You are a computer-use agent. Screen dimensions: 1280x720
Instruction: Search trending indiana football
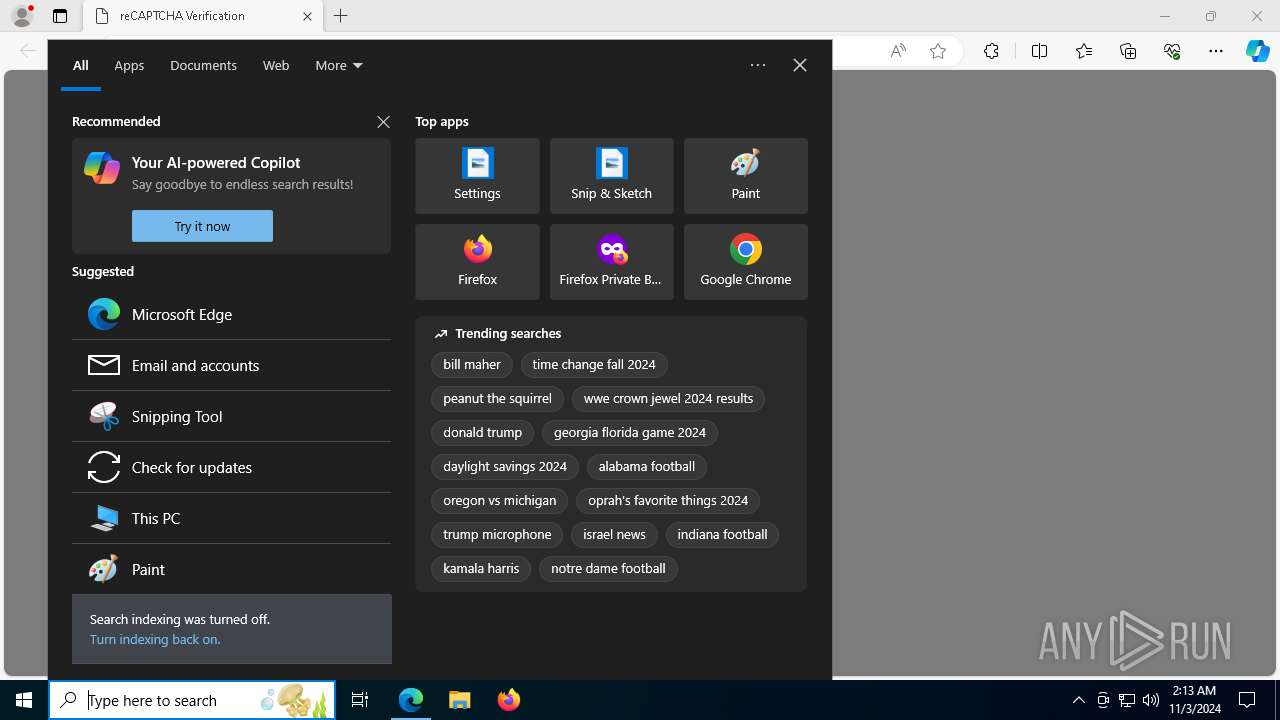pos(722,535)
